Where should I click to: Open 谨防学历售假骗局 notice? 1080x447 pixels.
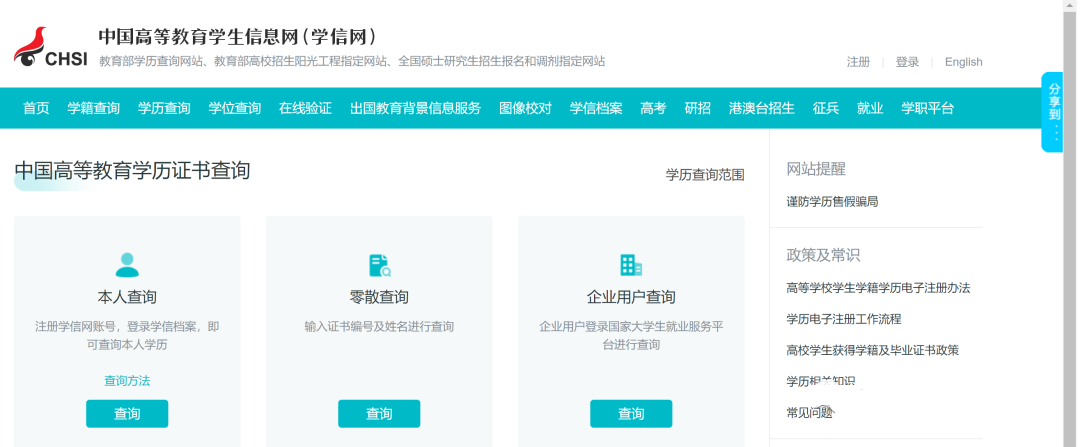832,202
